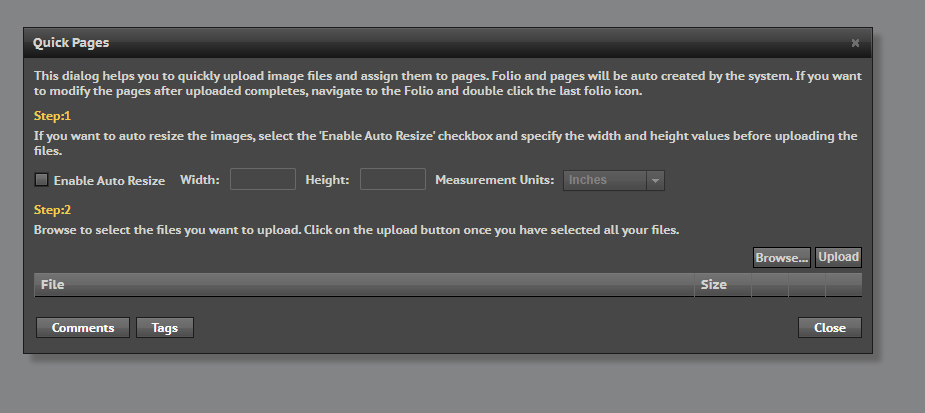Focus the Height input field
925x413 pixels.
click(393, 179)
